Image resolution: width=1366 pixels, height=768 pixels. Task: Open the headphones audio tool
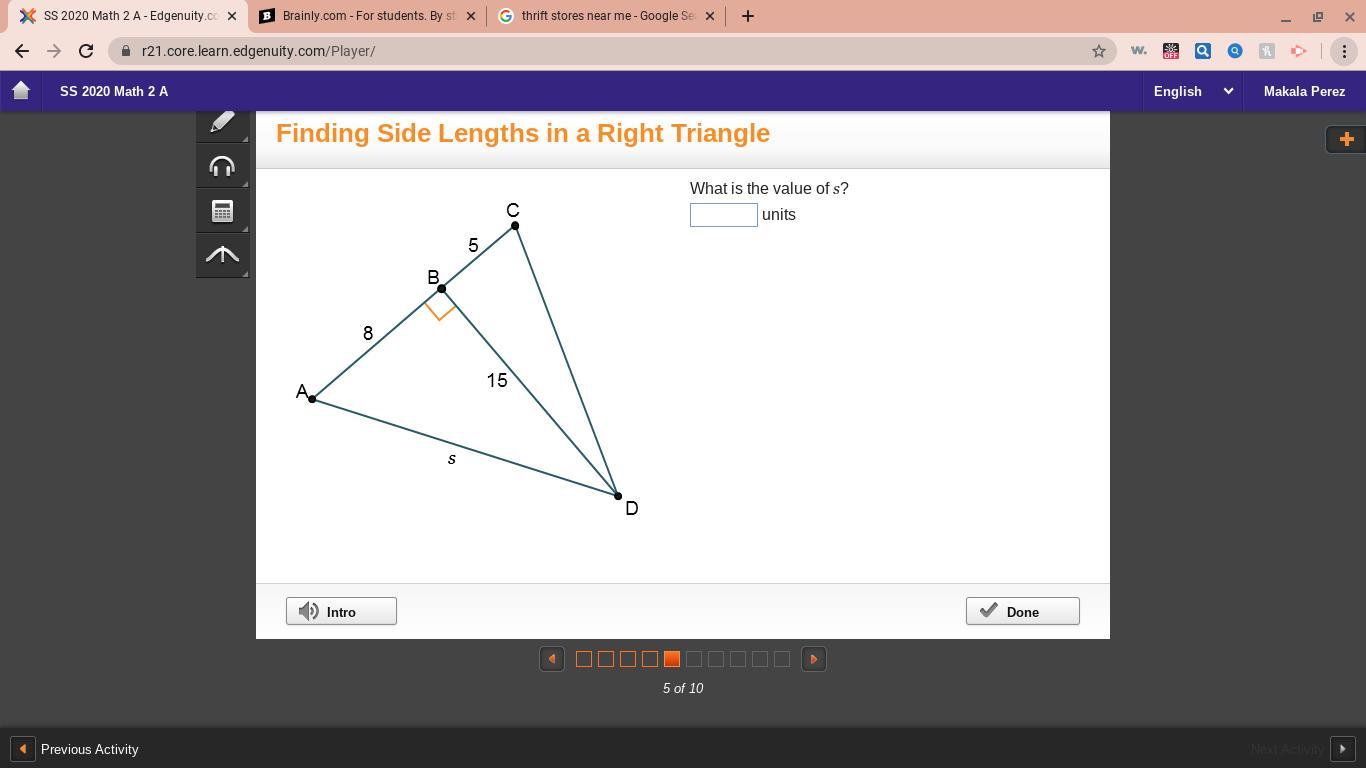click(x=222, y=166)
